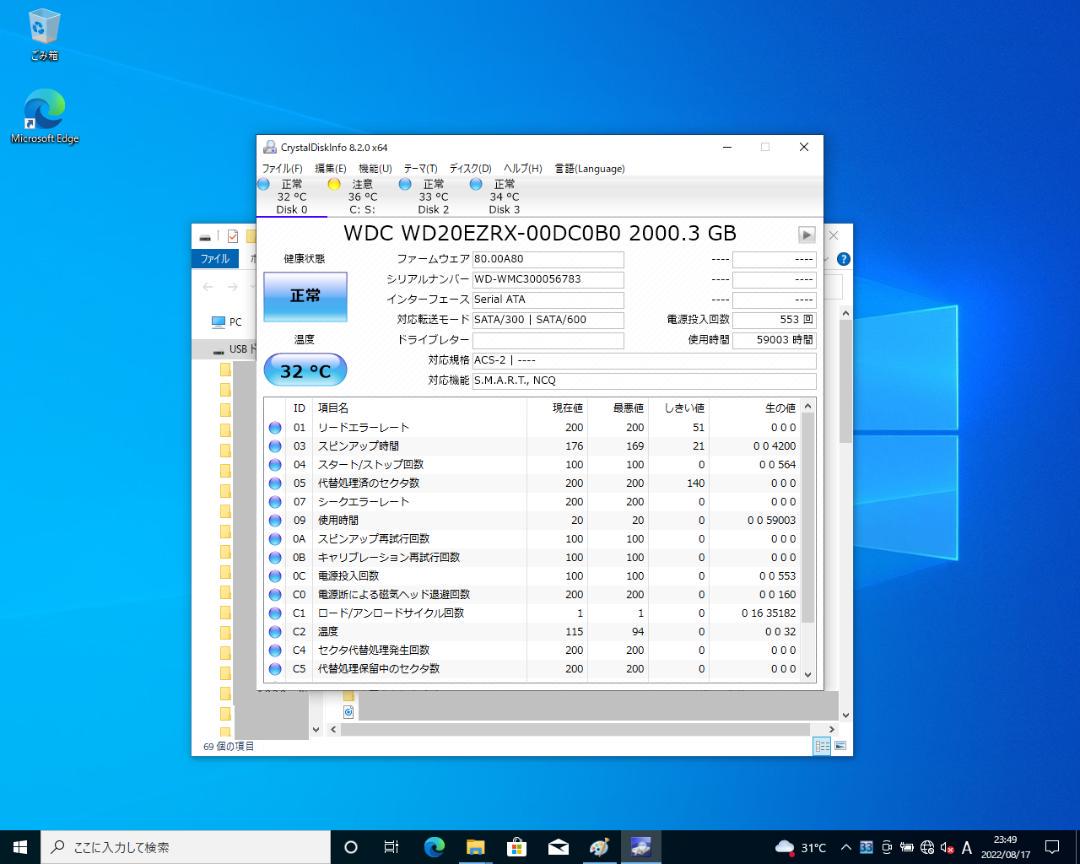1080x864 pixels.
Task: Show hidden system tray icons chevron
Action: click(x=846, y=847)
